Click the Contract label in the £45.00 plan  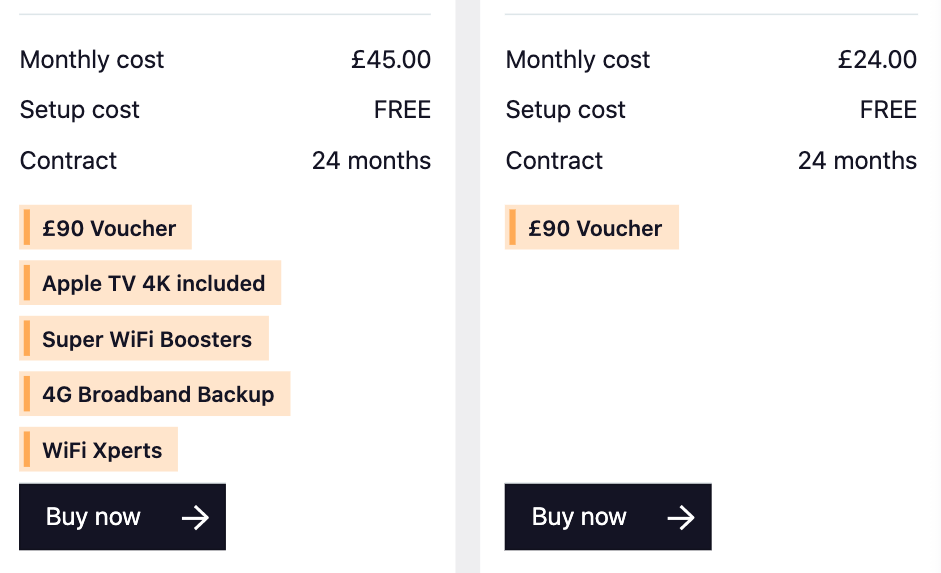(x=68, y=161)
